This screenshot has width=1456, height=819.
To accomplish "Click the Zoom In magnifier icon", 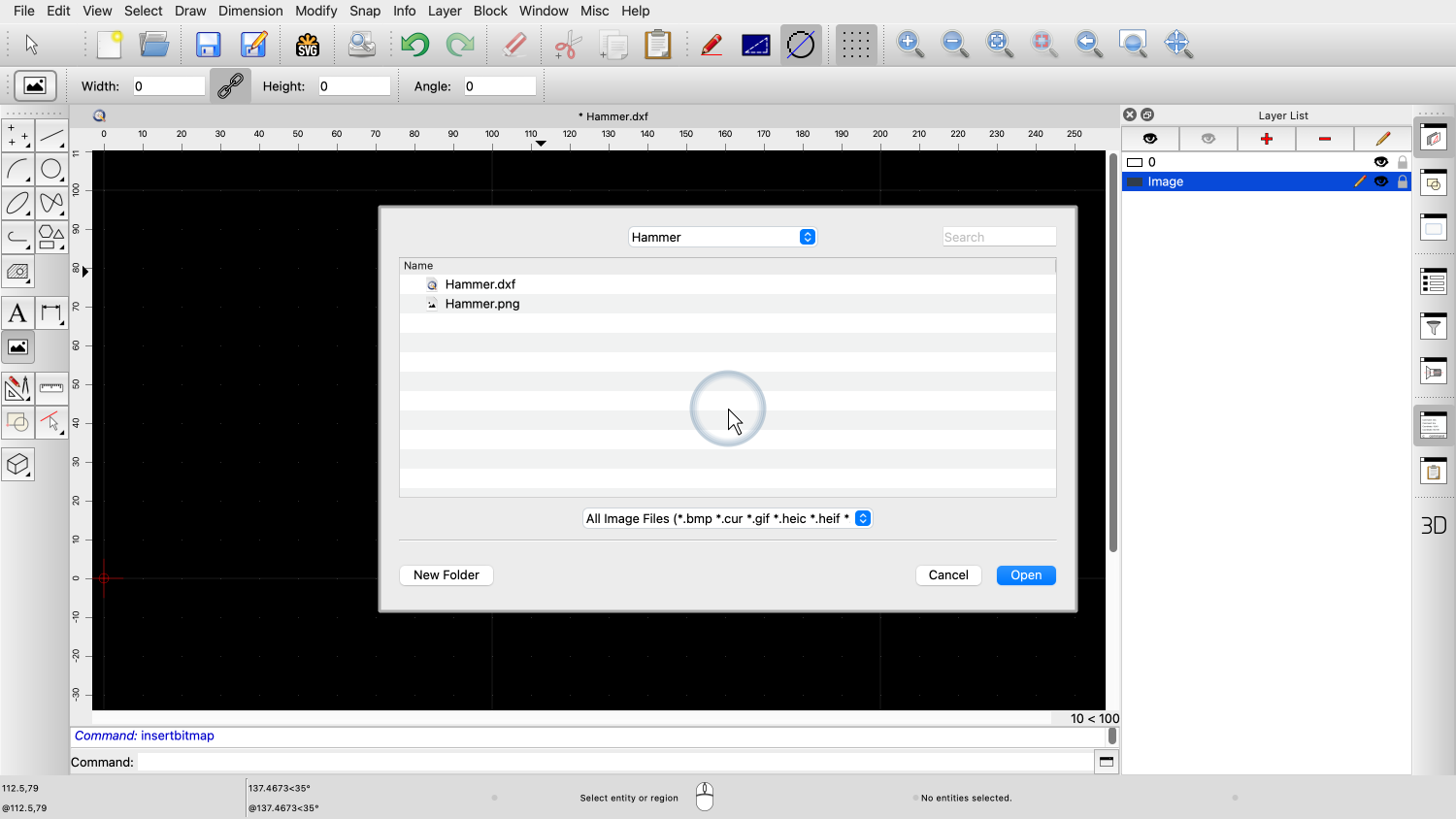I will (910, 44).
